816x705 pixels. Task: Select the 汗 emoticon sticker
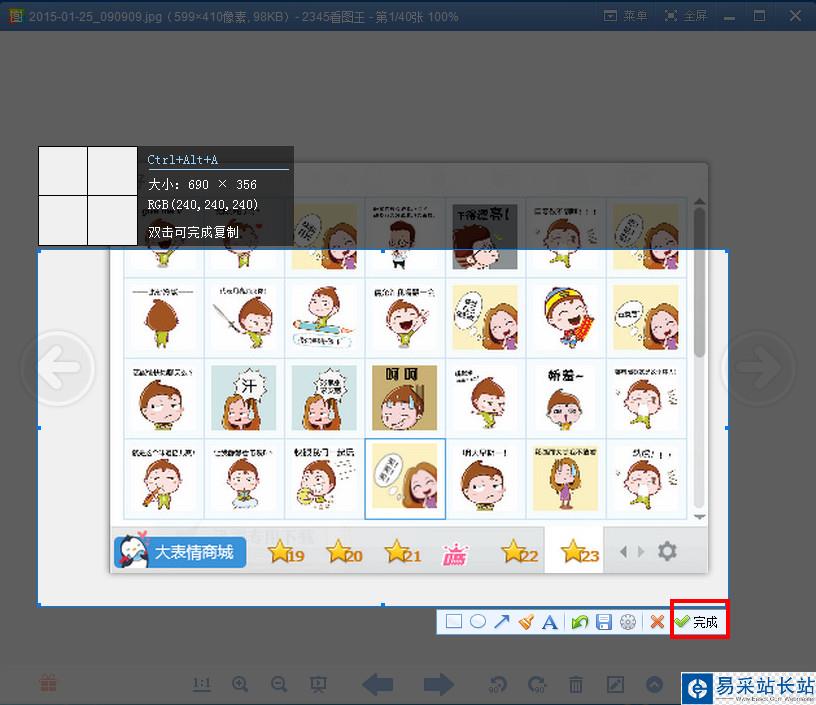(244, 398)
